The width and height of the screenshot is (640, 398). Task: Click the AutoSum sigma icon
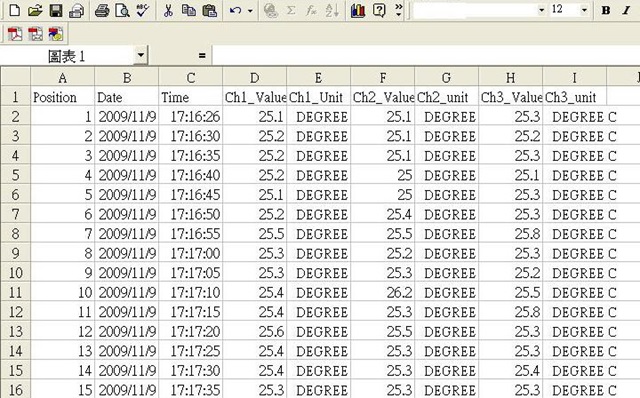(x=291, y=10)
